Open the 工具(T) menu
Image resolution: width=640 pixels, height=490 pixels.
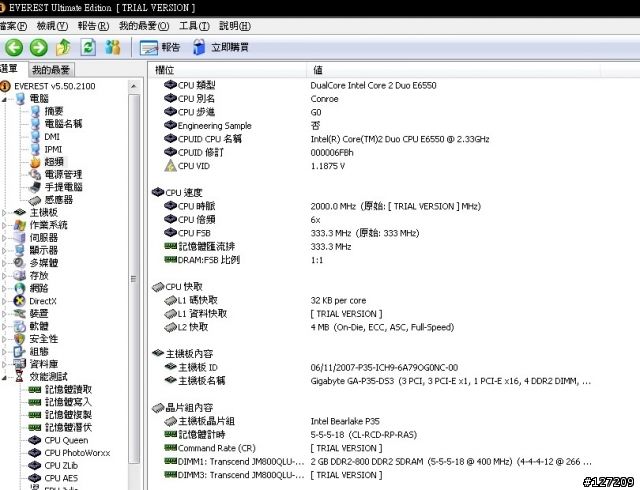[x=194, y=26]
